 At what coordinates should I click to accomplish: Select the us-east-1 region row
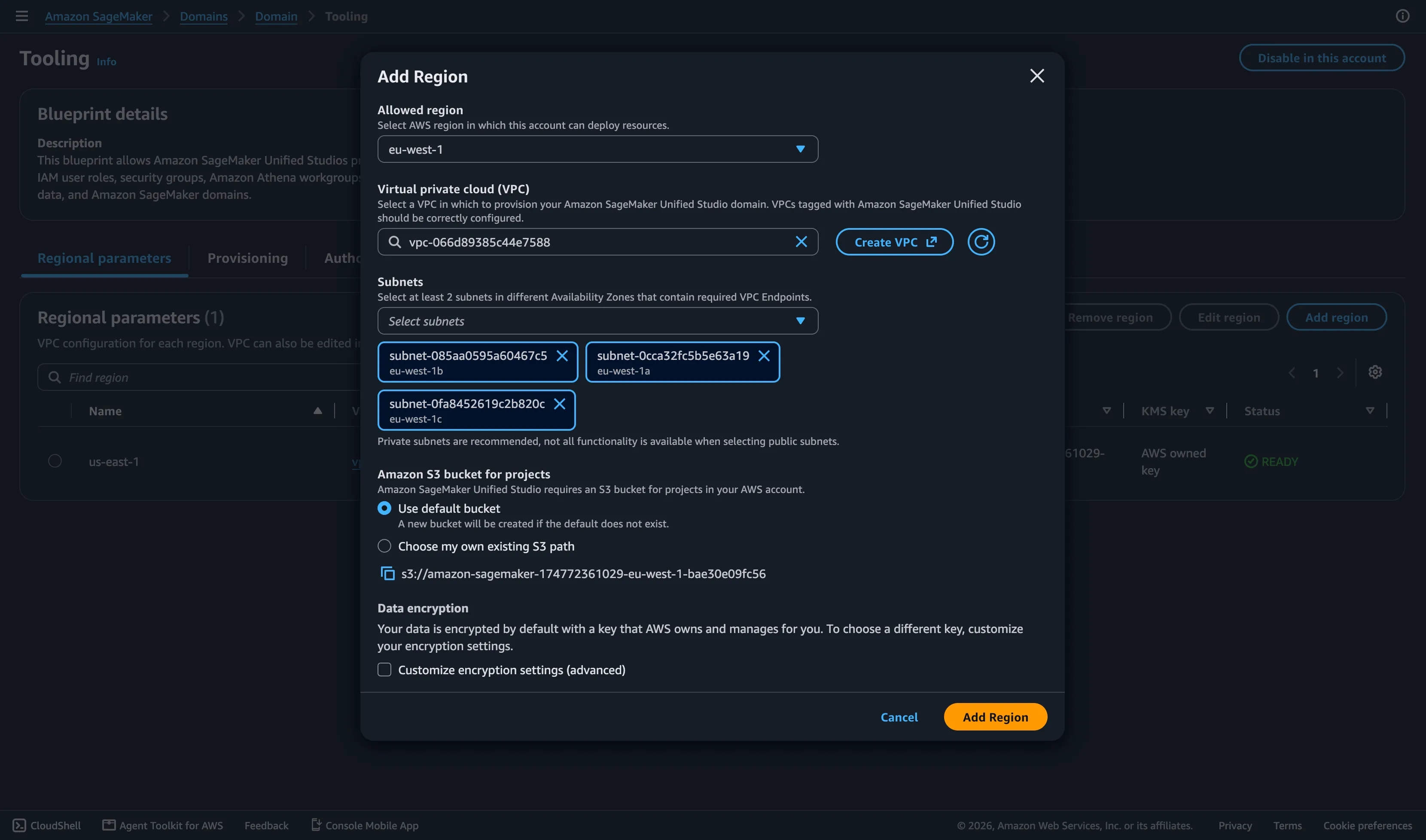[x=55, y=461]
